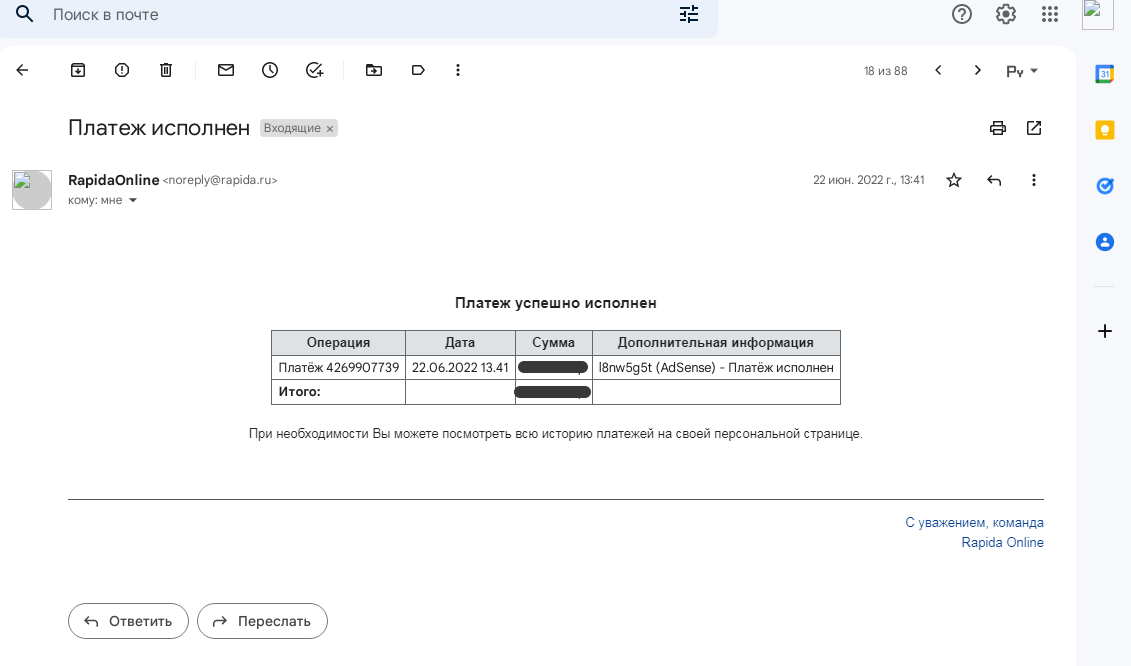Screen dimensions: 1131x666
Task: Go back to the inbox list
Action: tap(22, 70)
